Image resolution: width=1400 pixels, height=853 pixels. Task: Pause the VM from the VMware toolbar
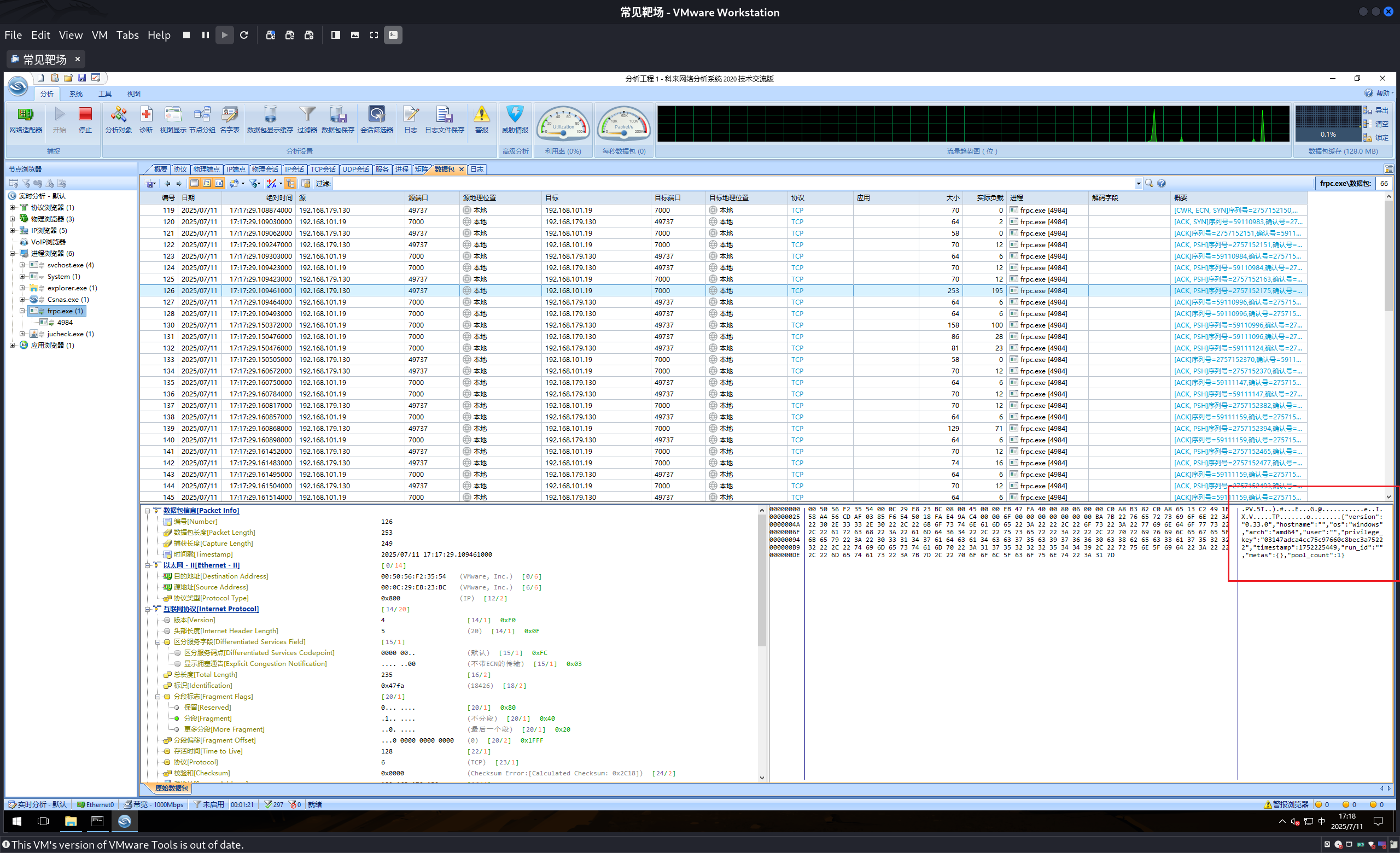click(x=206, y=35)
